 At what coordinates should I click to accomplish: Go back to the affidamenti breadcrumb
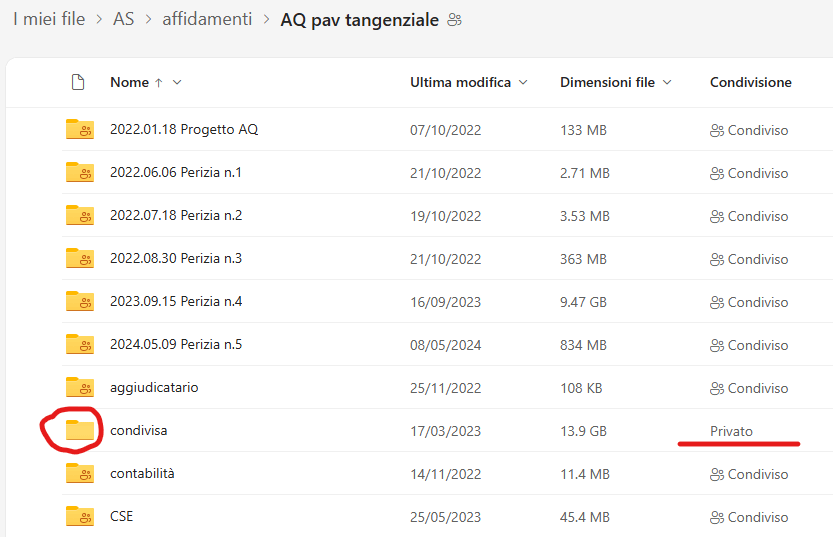coord(207,20)
